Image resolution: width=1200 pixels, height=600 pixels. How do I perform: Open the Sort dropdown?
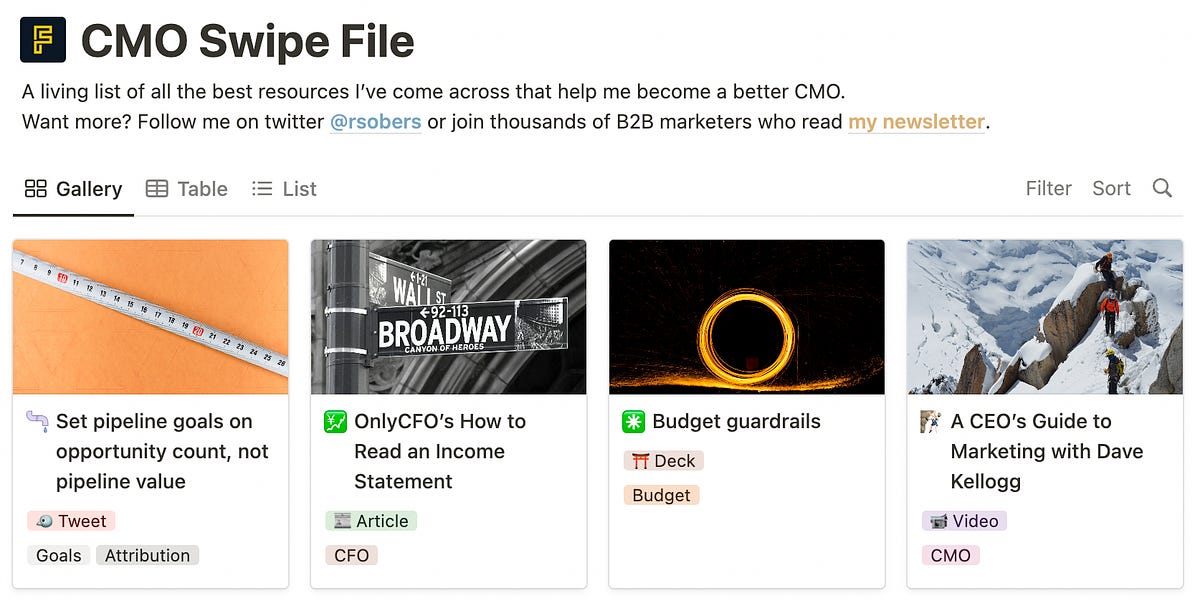(x=1111, y=188)
